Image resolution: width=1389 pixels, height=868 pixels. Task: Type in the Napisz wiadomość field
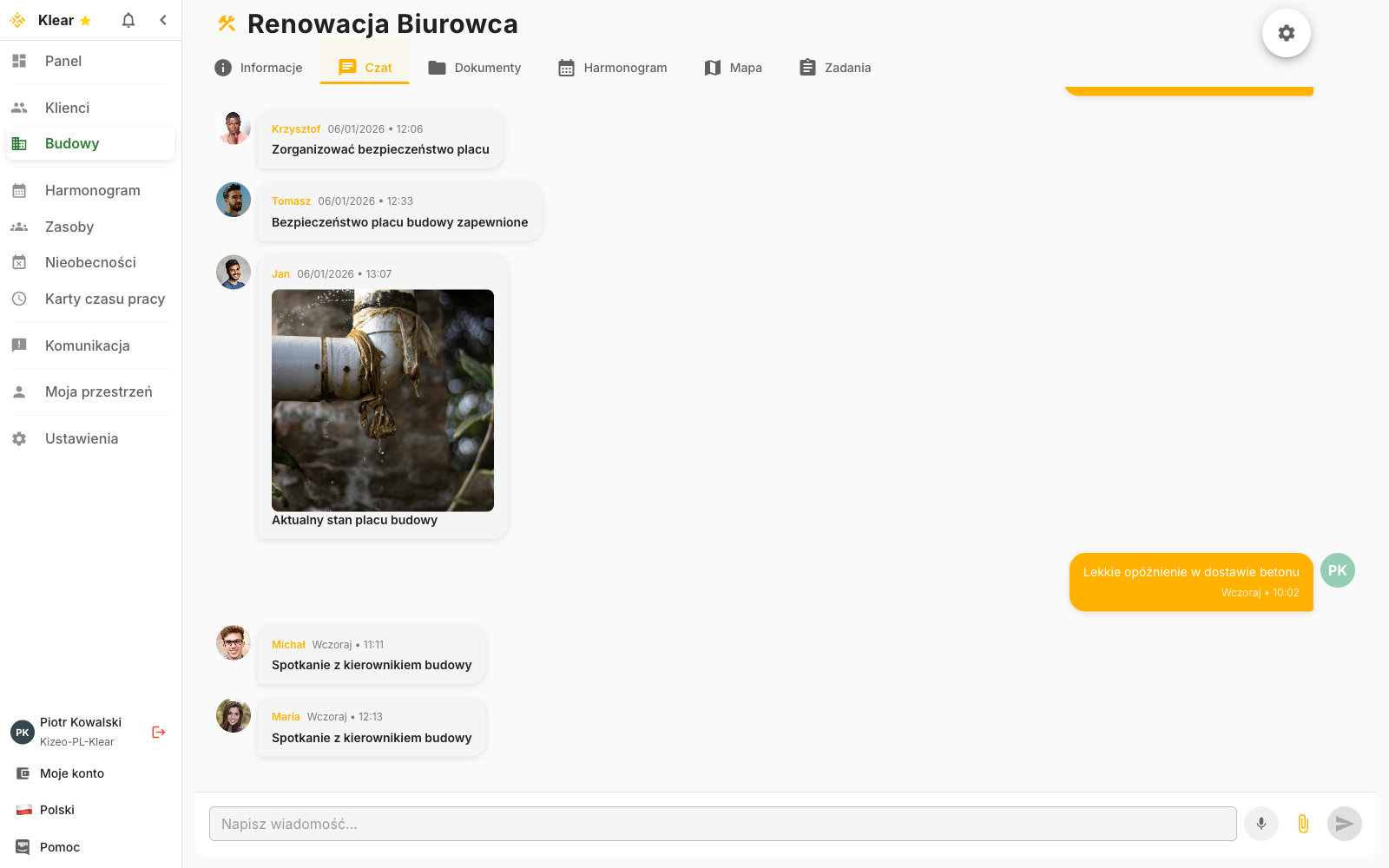tap(722, 824)
